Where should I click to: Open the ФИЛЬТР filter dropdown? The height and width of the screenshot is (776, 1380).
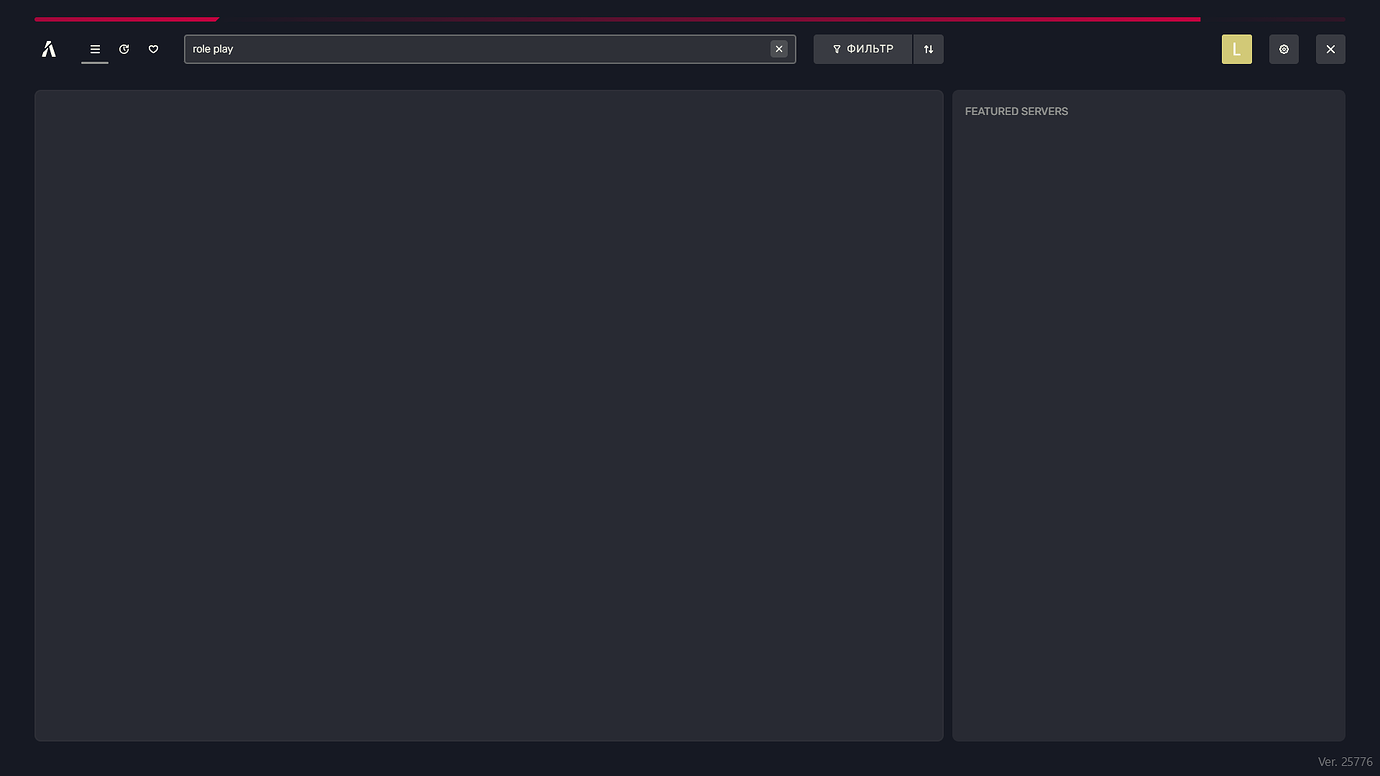[x=863, y=49]
